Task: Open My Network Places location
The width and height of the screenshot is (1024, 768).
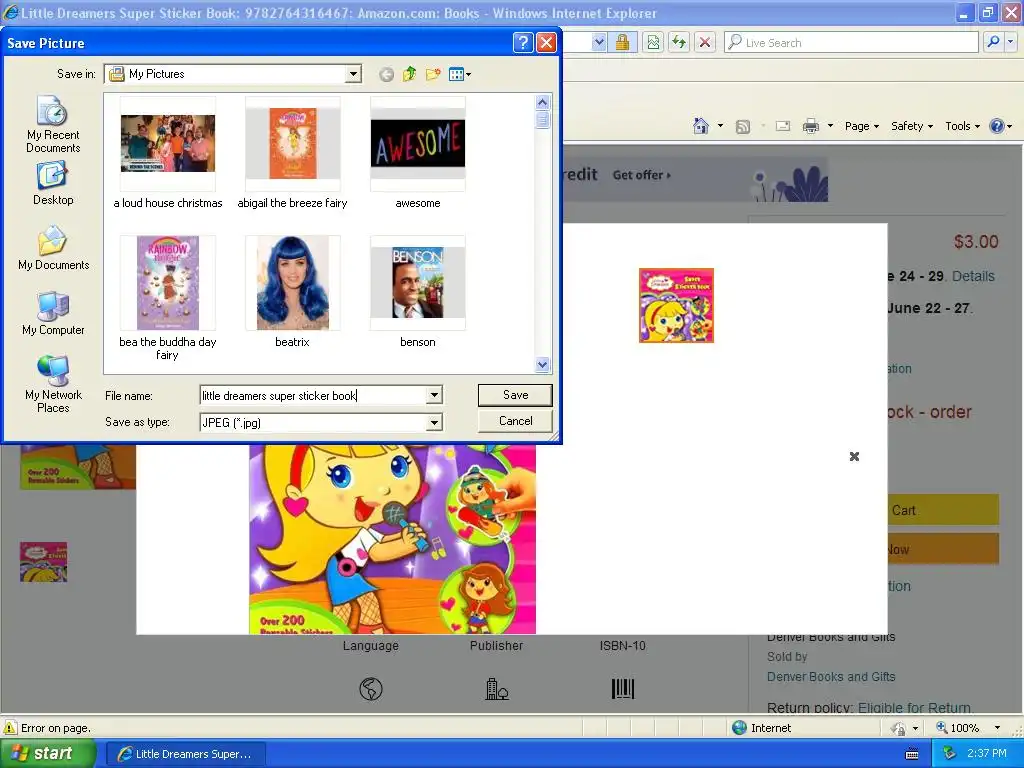Action: pyautogui.click(x=53, y=385)
